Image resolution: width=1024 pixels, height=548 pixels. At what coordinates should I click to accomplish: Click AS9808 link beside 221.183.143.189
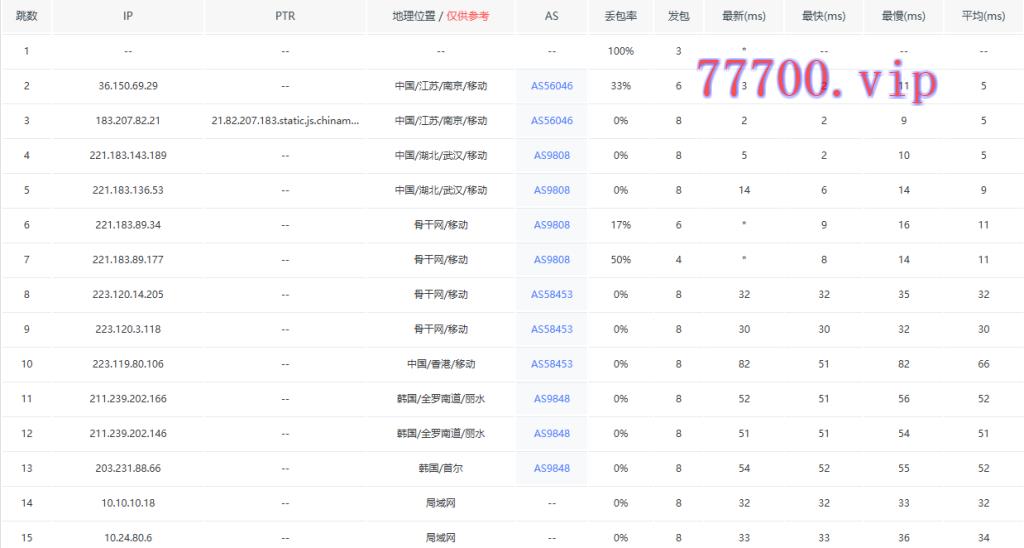coord(551,155)
